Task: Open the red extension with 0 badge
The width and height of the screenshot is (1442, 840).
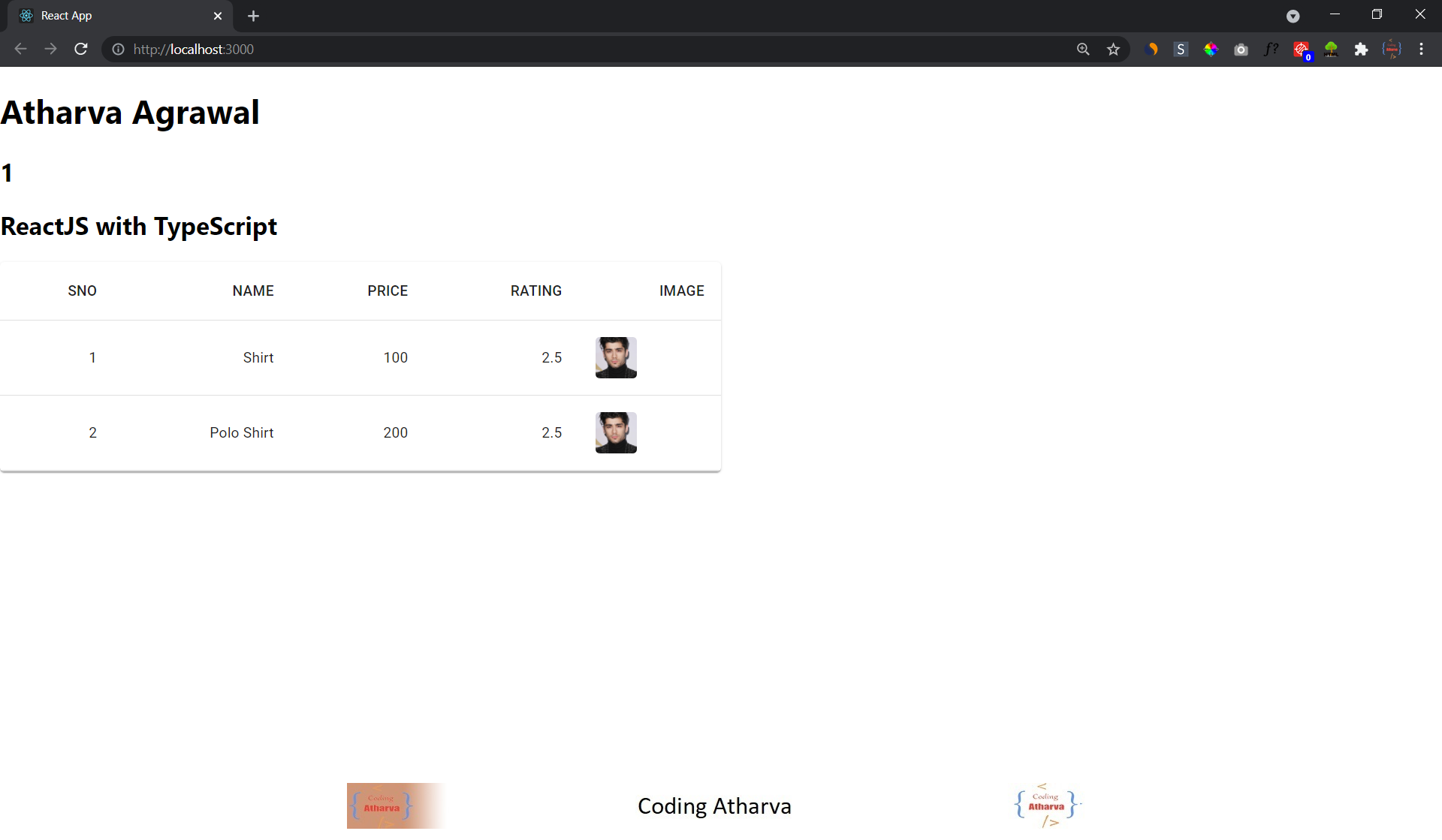Action: (x=1302, y=49)
